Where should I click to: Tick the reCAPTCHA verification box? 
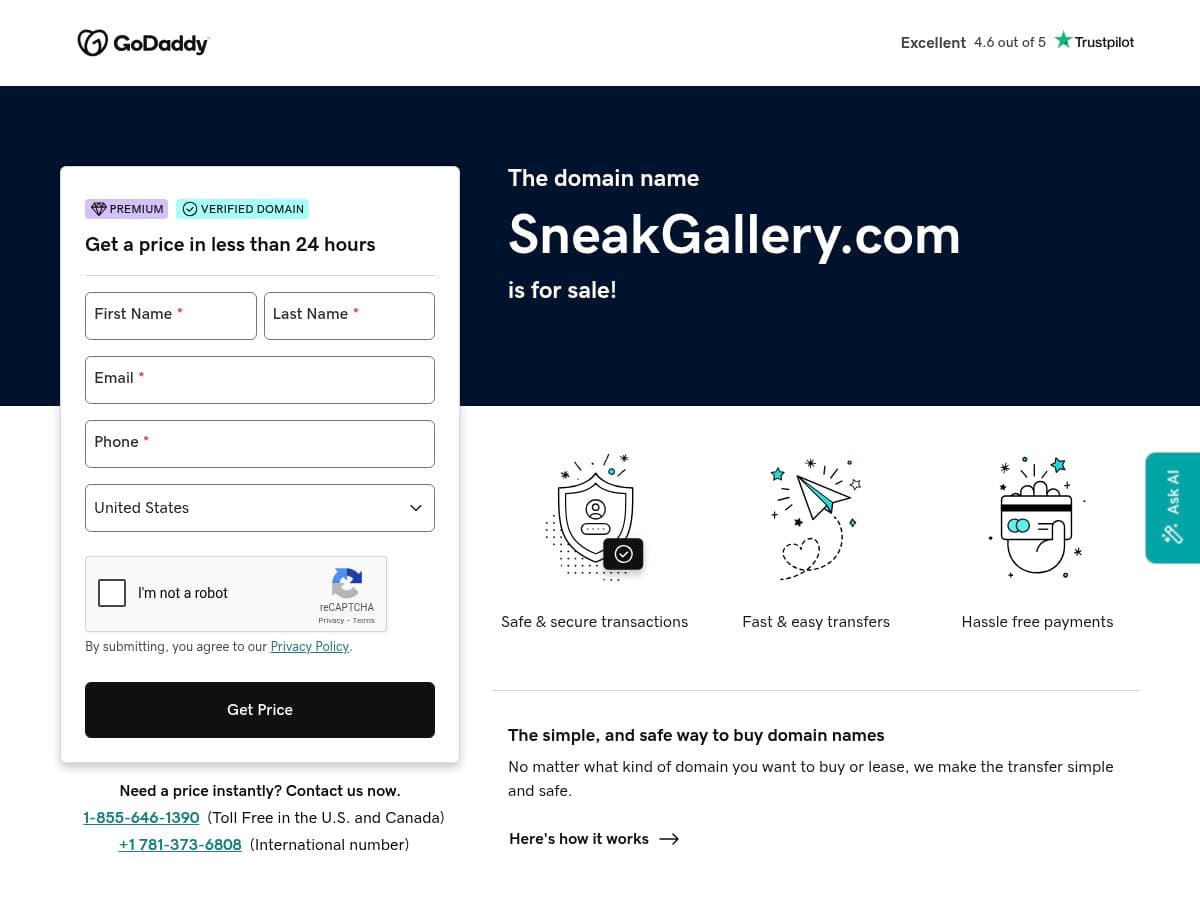tap(112, 593)
